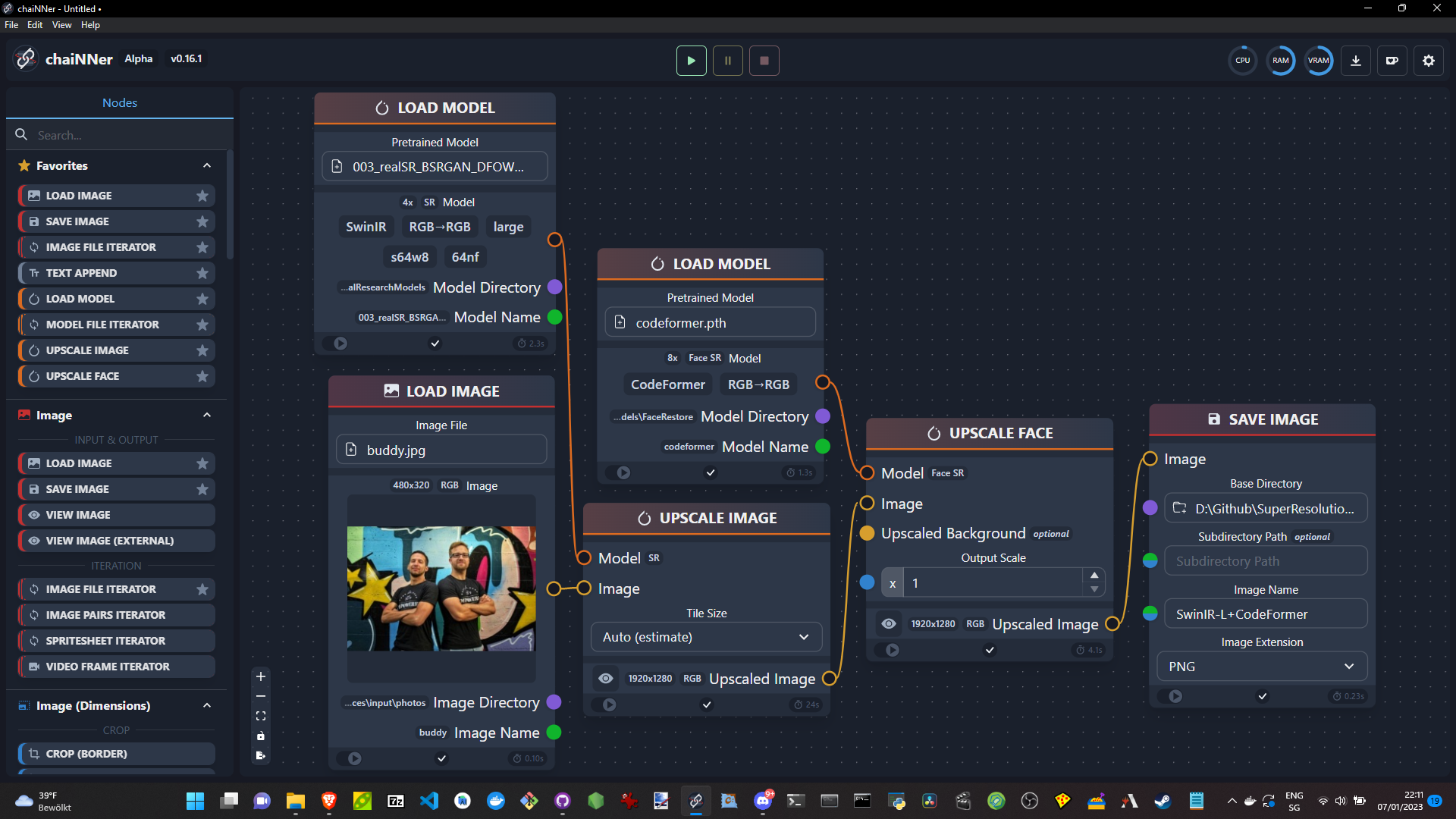Screen dimensions: 1456x819
Task: Unfavorite the Text Append node star
Action: point(202,273)
